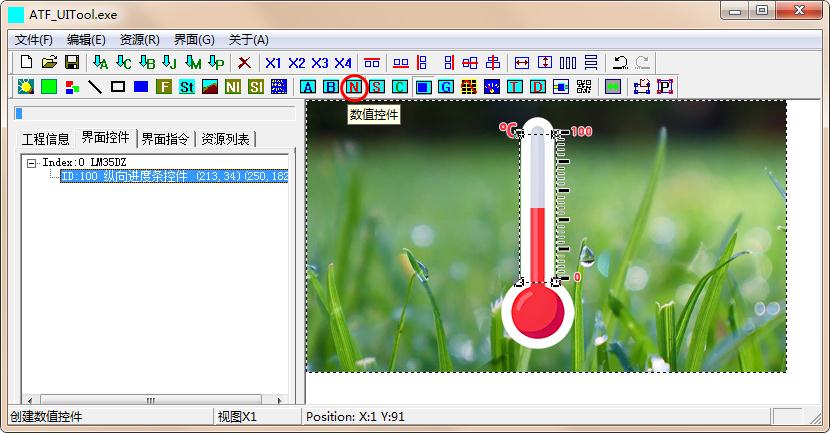Click the blue dotted pattern icon
The height and width of the screenshot is (434, 830).
pos(279,86)
